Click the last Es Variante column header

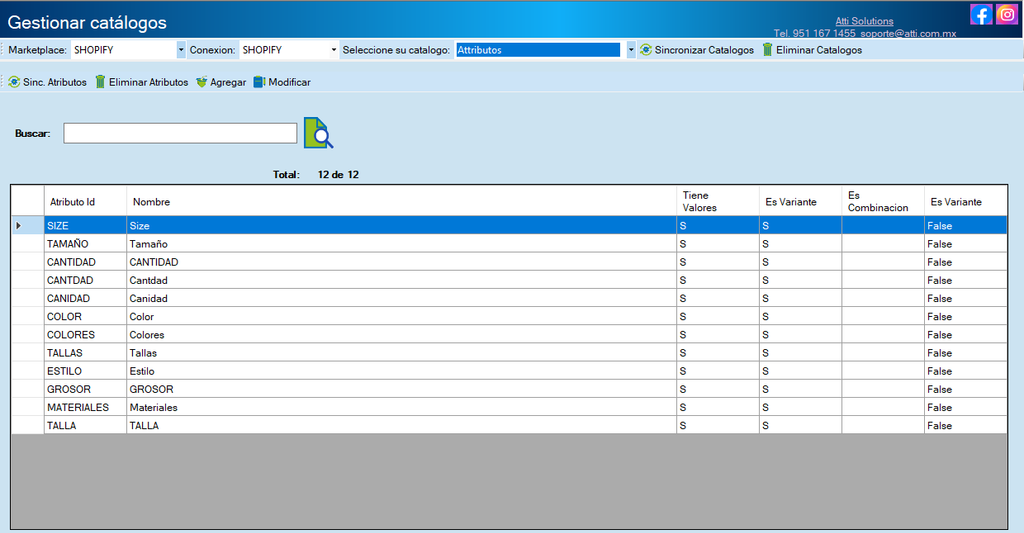[965, 201]
